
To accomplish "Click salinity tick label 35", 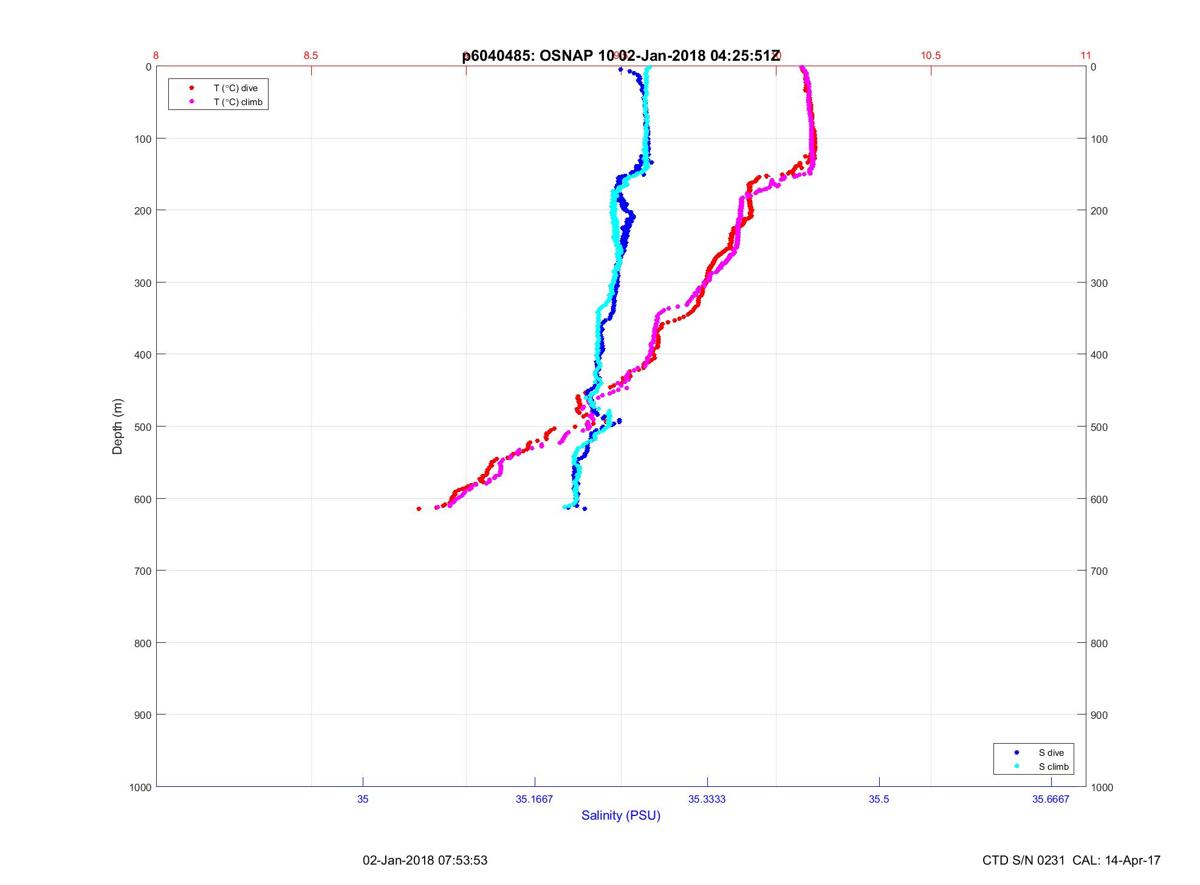I will click(363, 798).
